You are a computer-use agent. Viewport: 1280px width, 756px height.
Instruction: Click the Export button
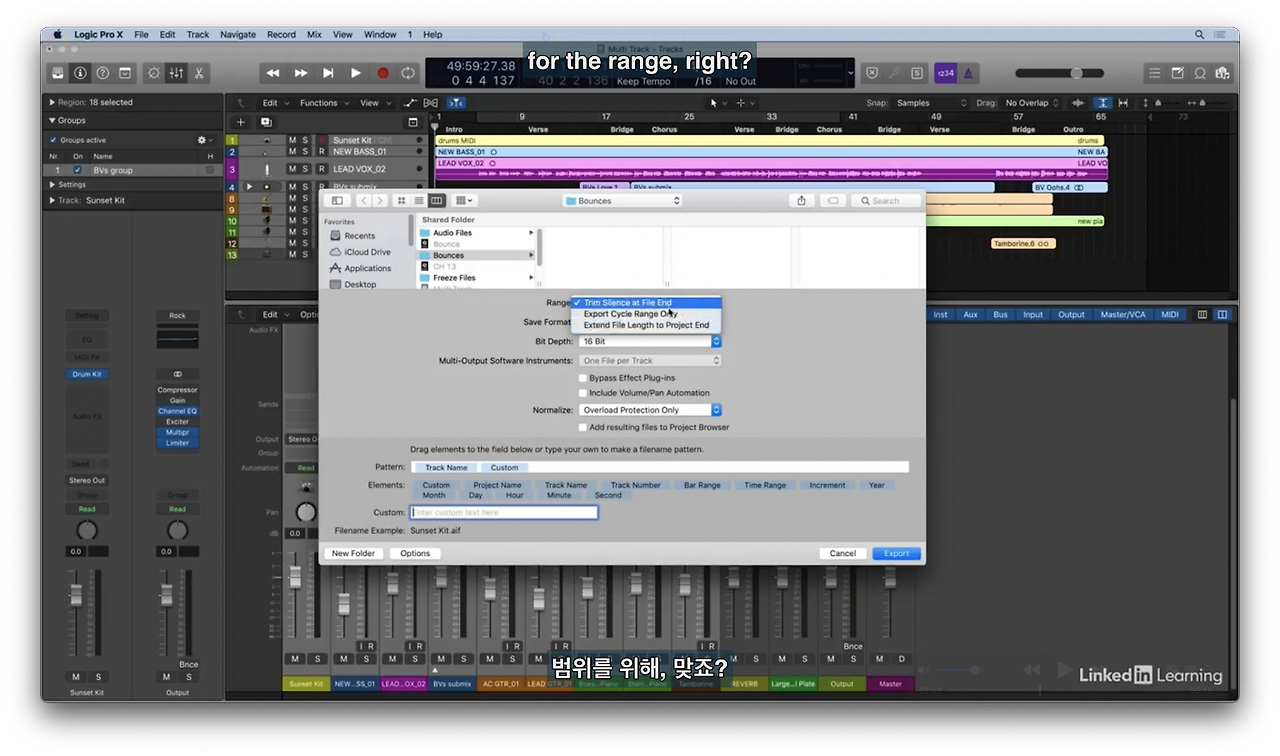896,553
